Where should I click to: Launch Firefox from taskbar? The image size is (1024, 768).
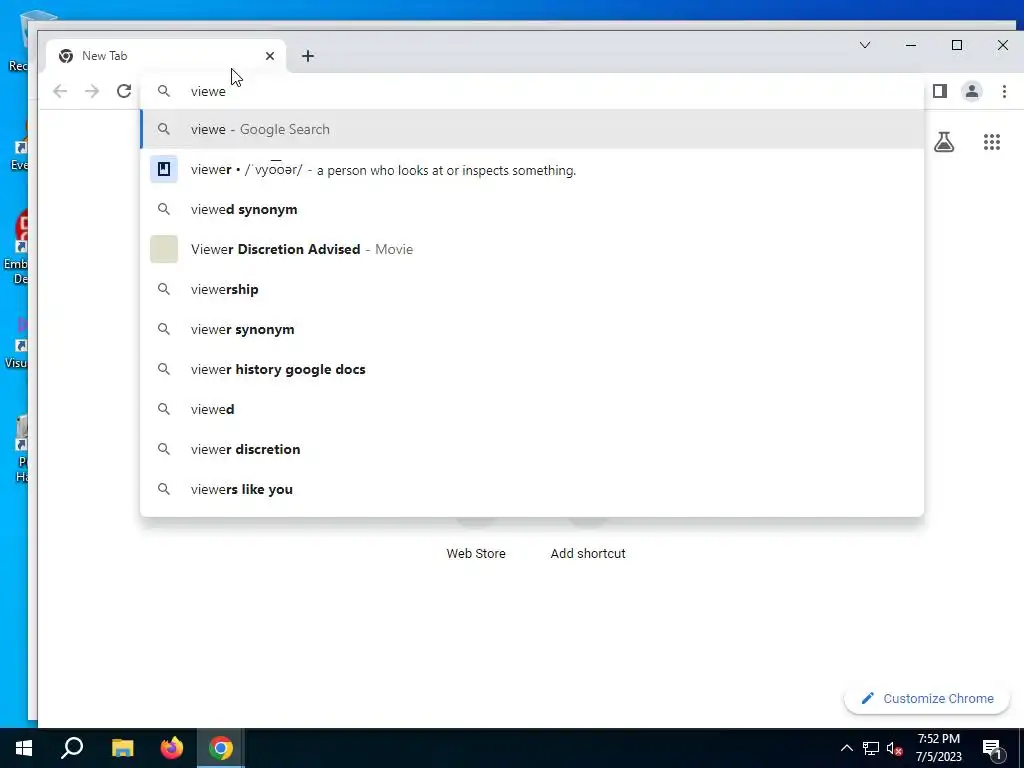pyautogui.click(x=172, y=748)
